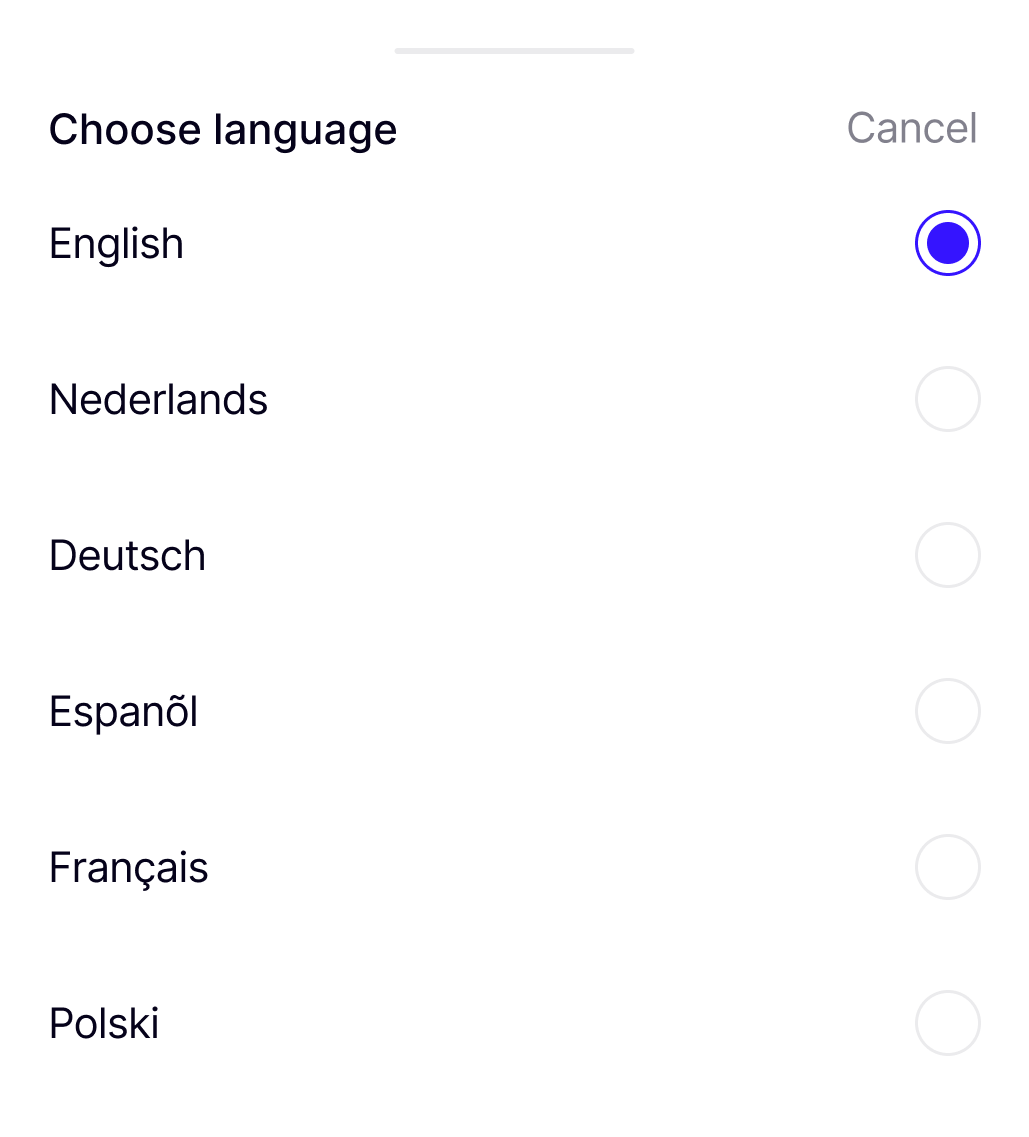This screenshot has height=1137, width=1029.
Task: Click the Cancel link
Action: coord(911,128)
